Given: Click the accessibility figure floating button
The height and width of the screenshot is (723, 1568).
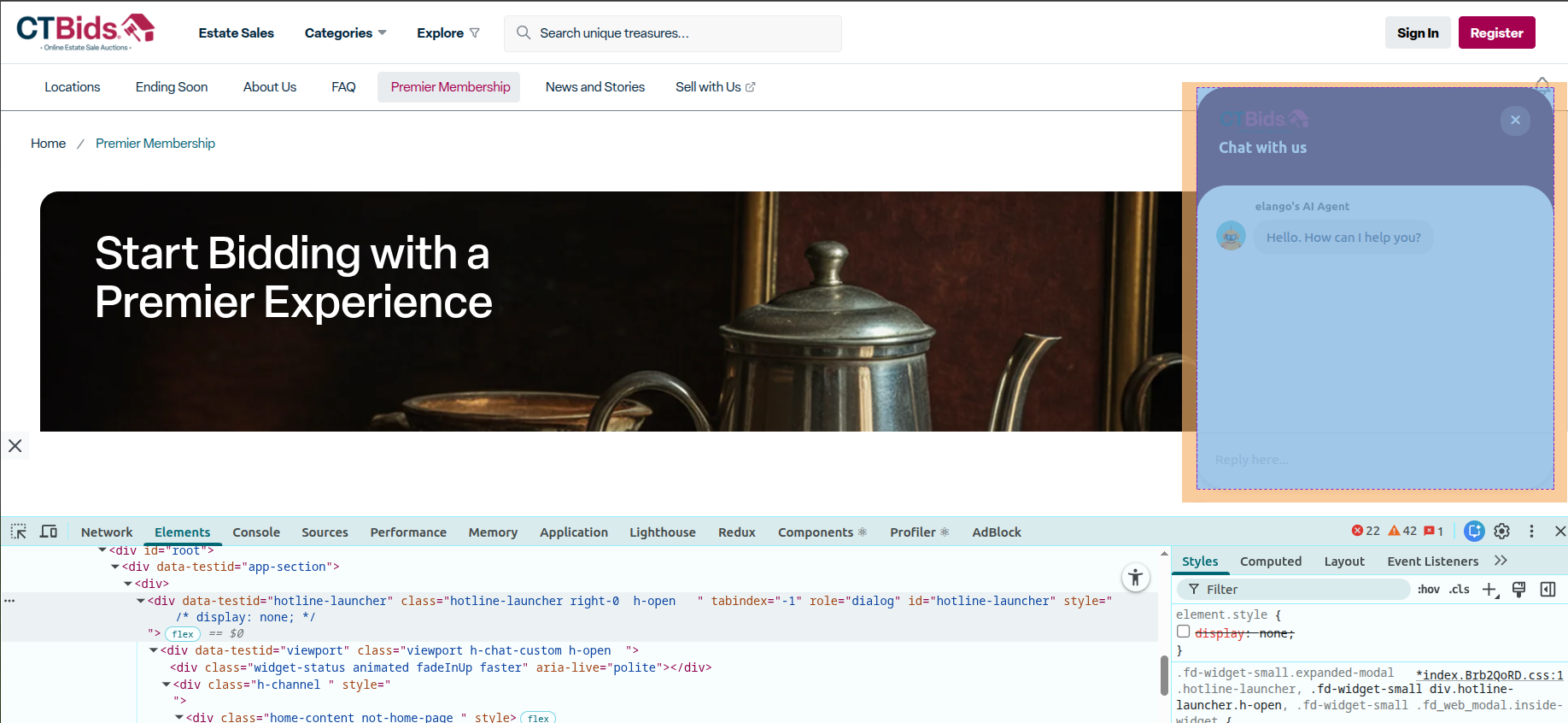Looking at the screenshot, I should tap(1135, 578).
